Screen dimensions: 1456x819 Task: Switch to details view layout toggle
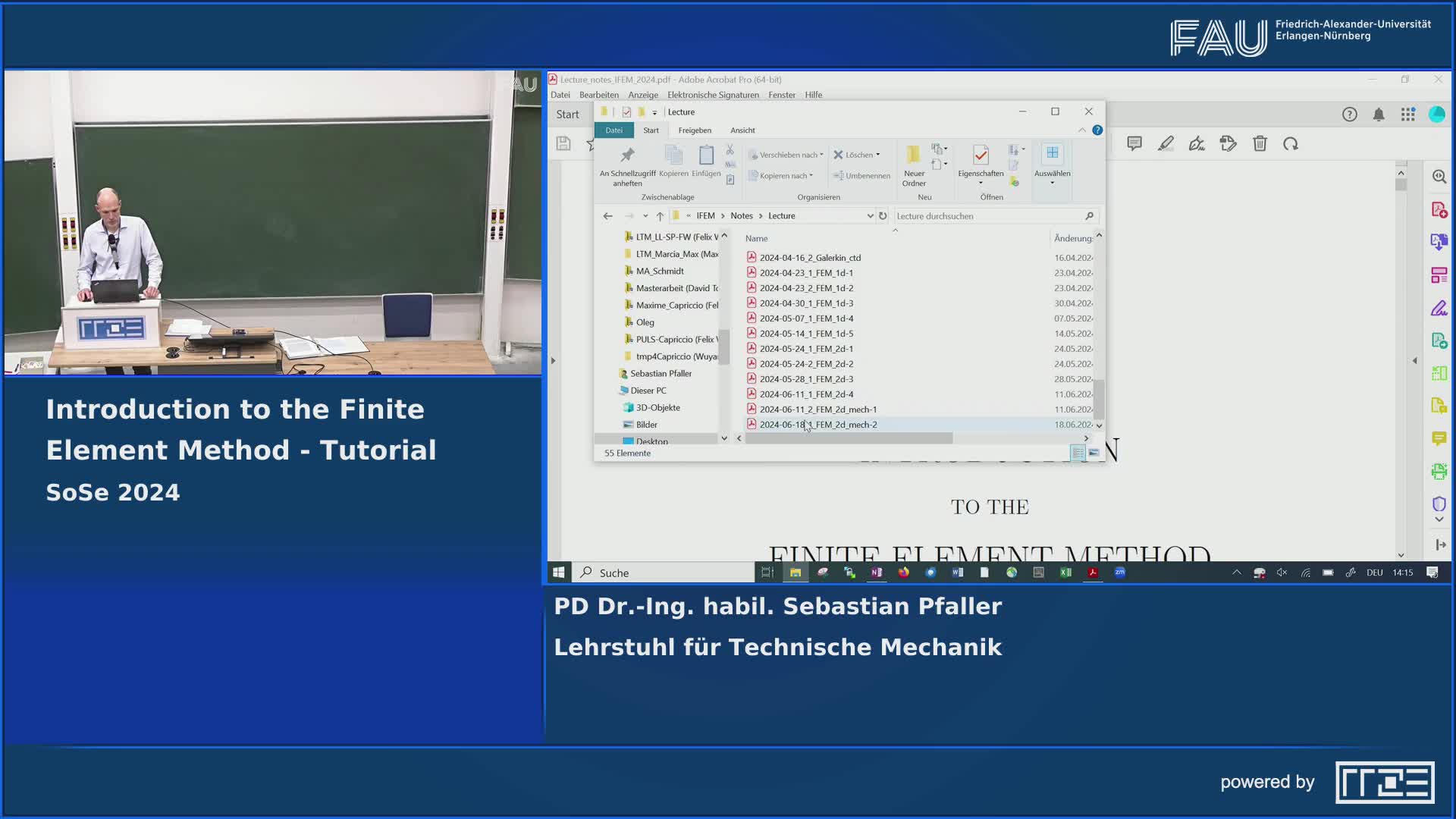click(x=1078, y=453)
